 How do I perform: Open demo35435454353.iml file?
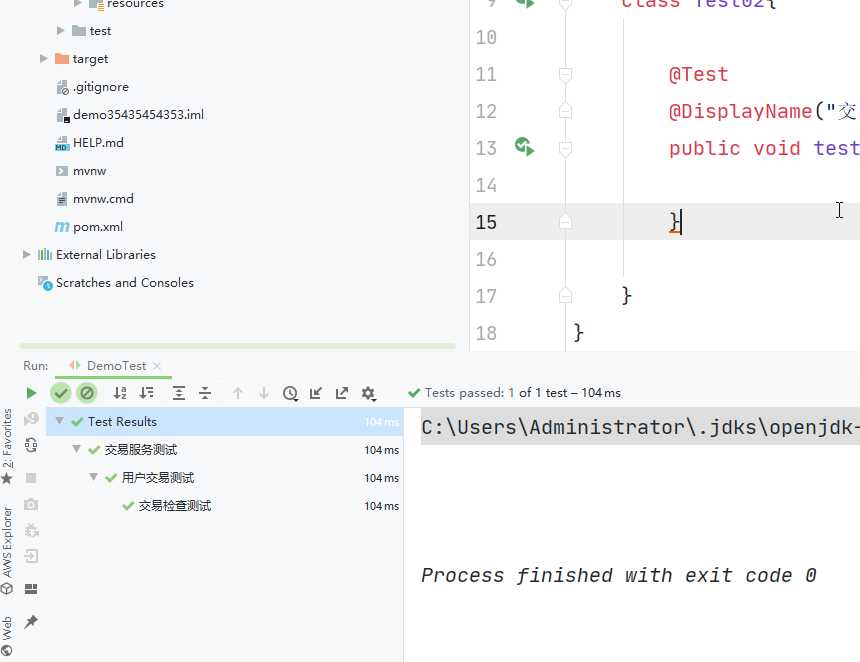[x=138, y=115]
